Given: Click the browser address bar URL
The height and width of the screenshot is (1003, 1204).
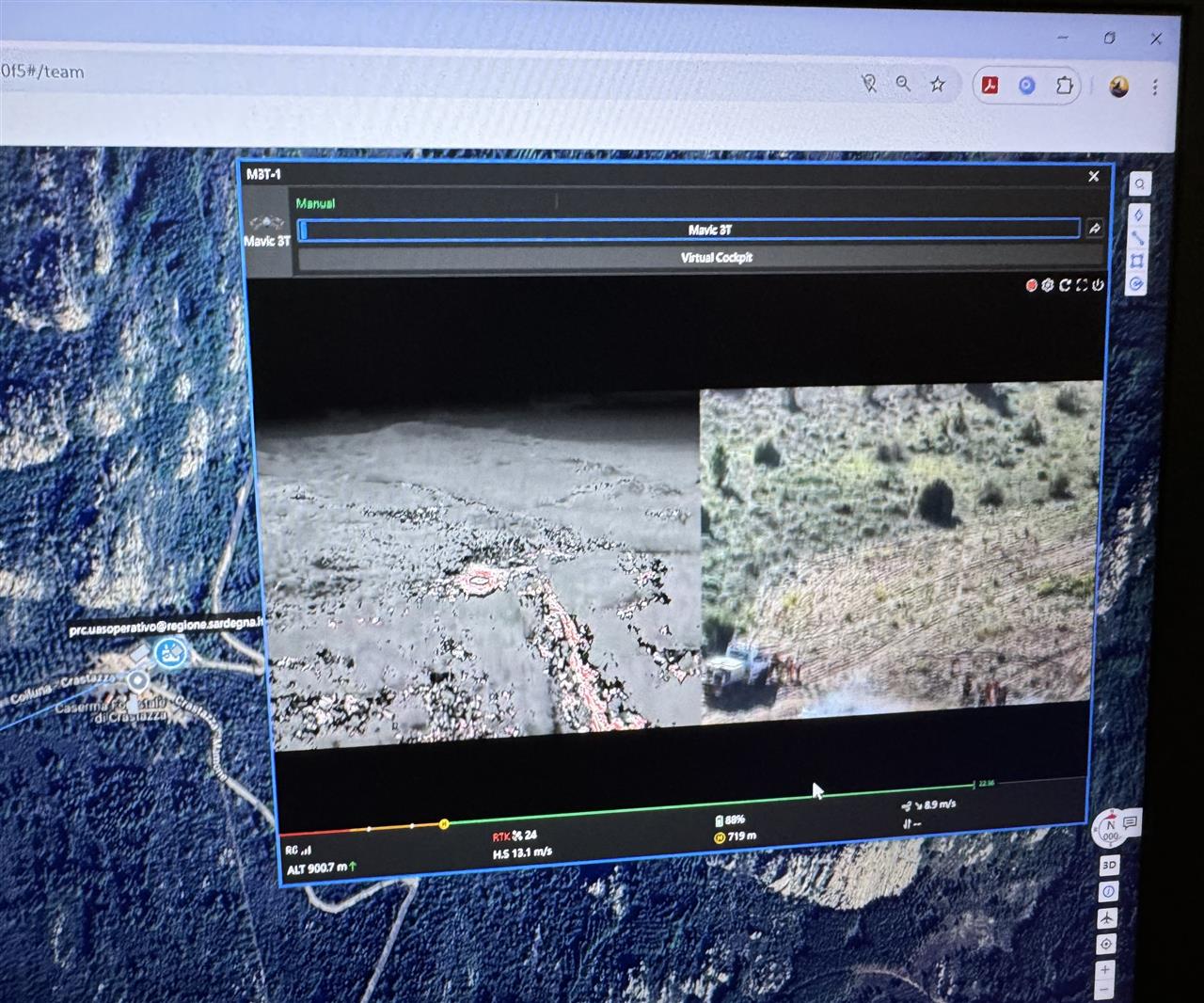Looking at the screenshot, I should click(42, 72).
